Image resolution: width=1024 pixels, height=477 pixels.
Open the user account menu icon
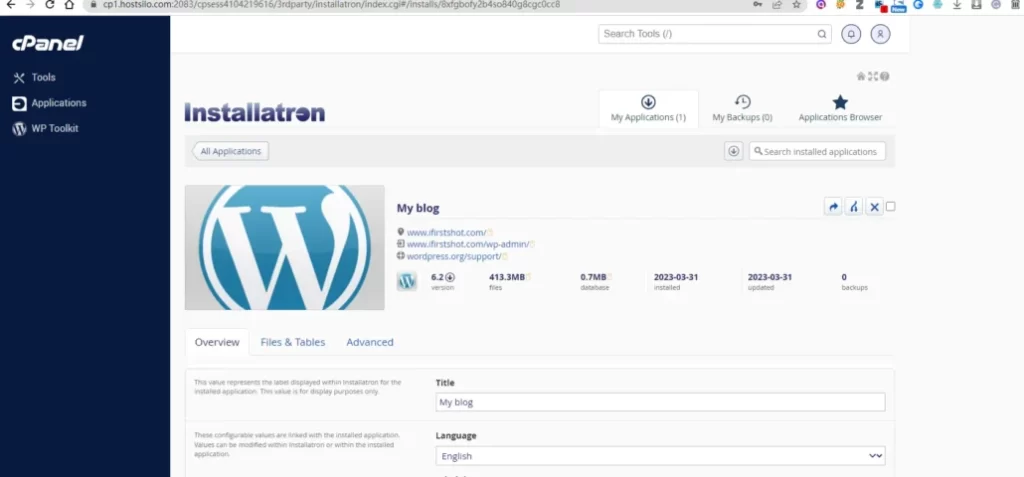tap(880, 34)
